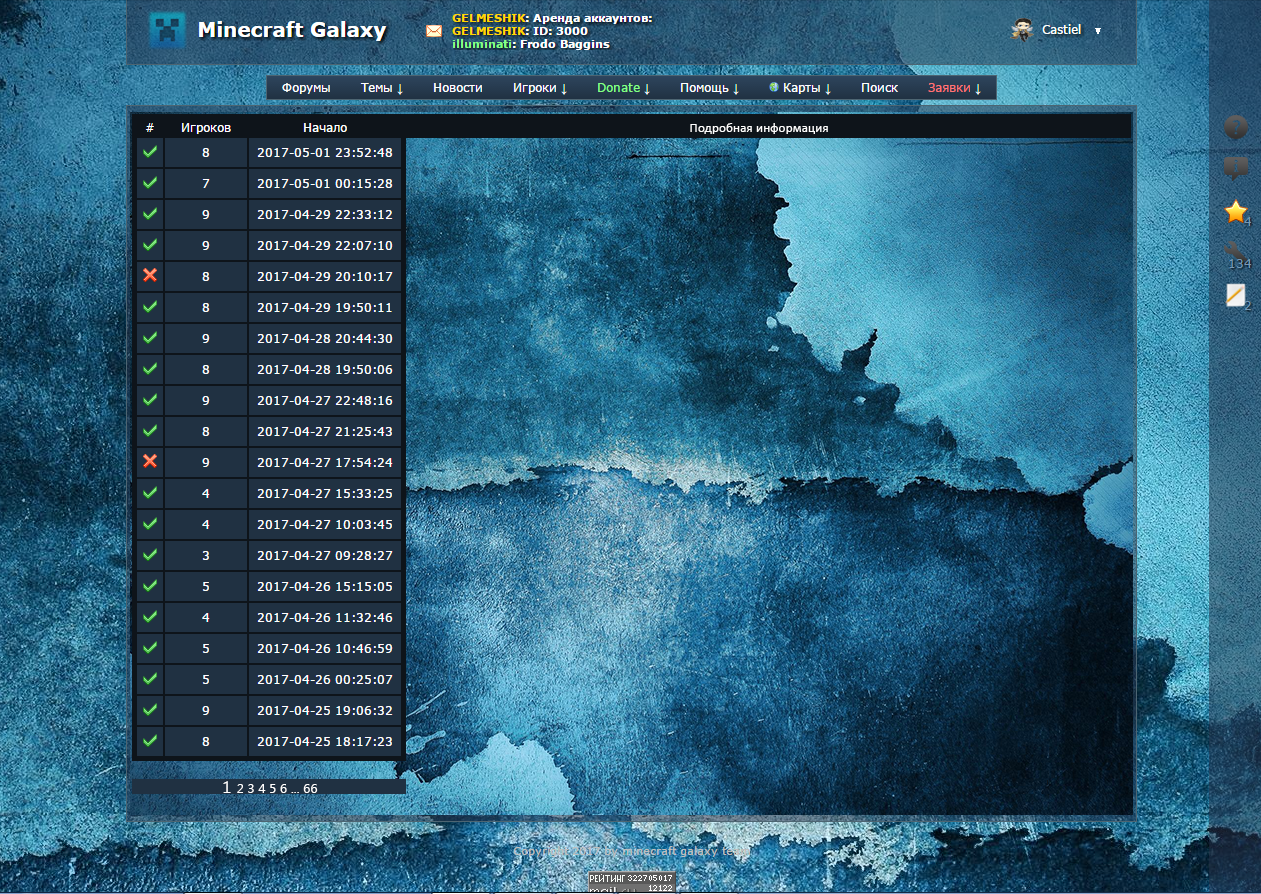Open the Поиск search link
The image size is (1261, 894).
[x=879, y=88]
